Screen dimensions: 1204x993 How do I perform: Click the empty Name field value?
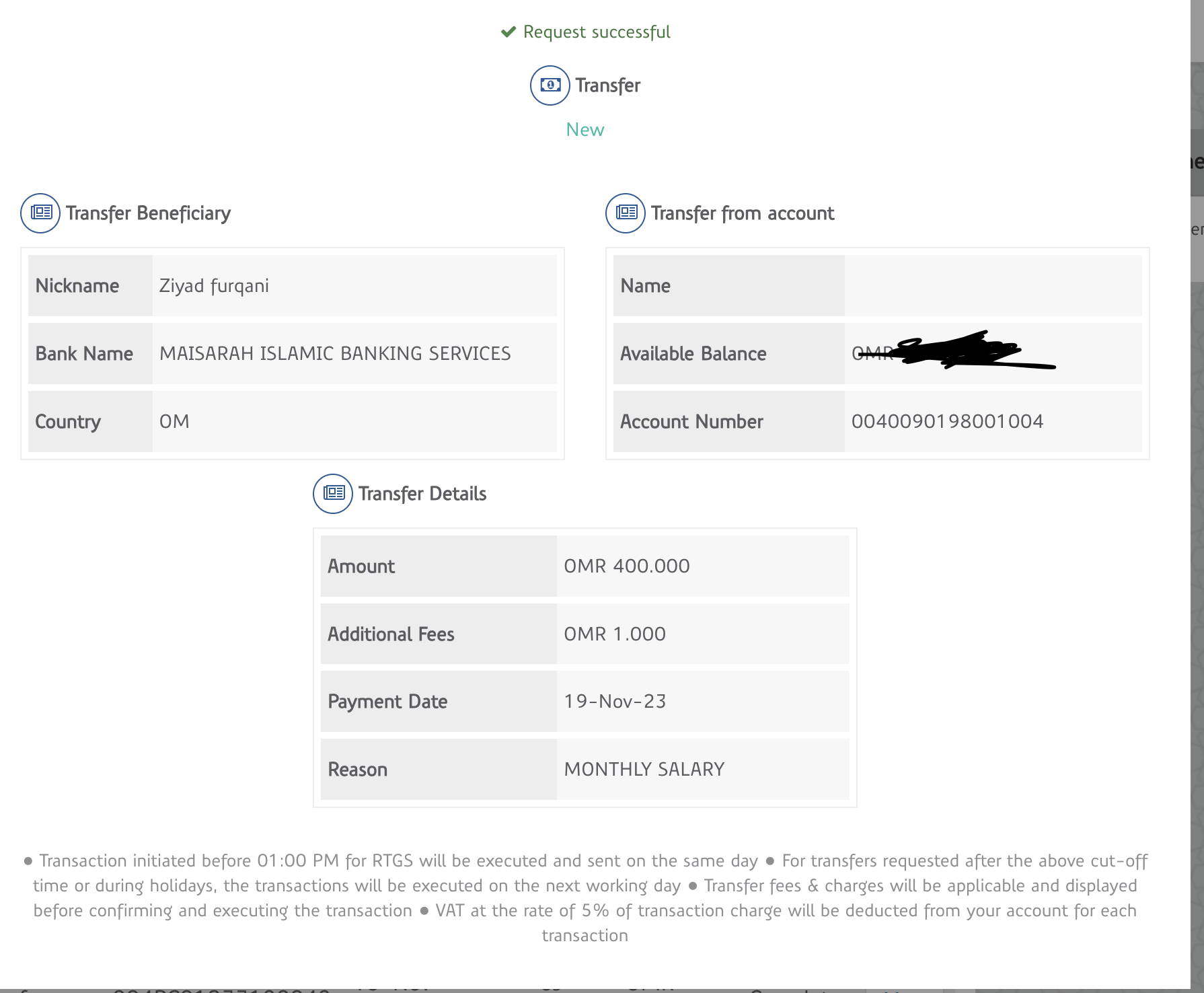pos(992,286)
